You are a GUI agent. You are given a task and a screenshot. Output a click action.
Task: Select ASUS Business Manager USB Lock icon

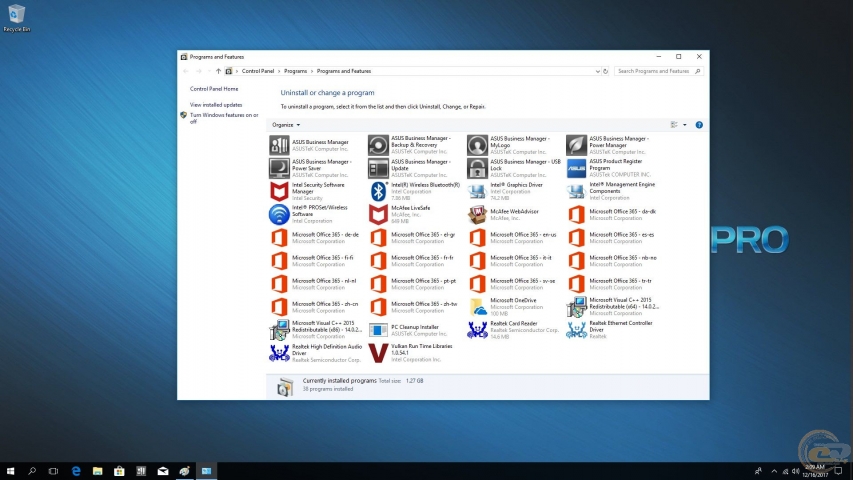477,168
